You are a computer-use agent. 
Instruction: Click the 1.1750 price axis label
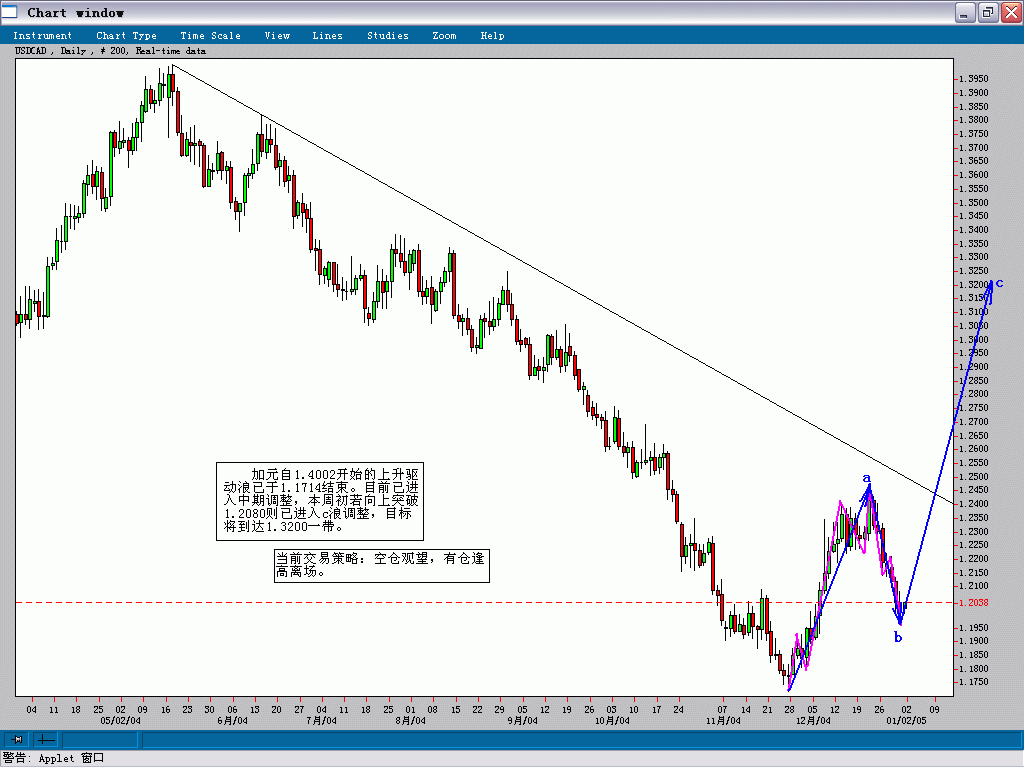pyautogui.click(x=974, y=682)
